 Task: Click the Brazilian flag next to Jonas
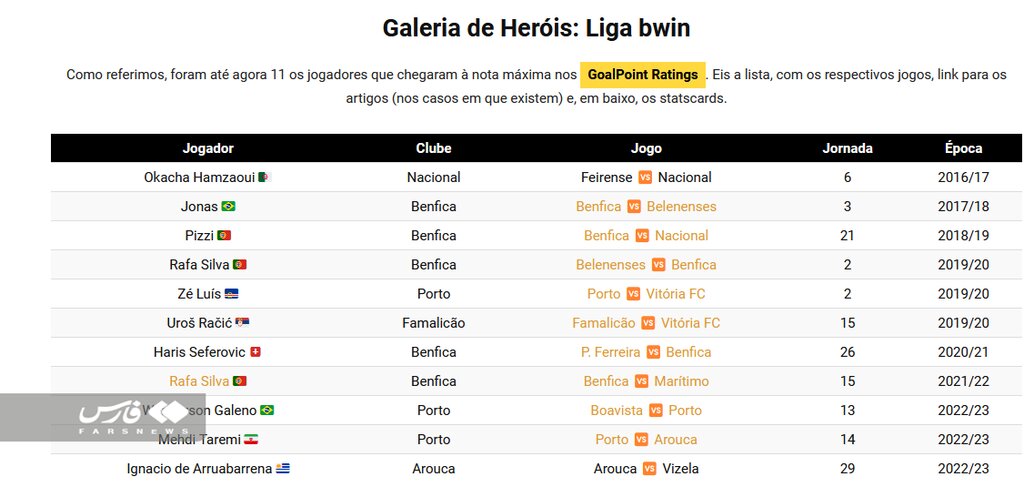tap(228, 206)
